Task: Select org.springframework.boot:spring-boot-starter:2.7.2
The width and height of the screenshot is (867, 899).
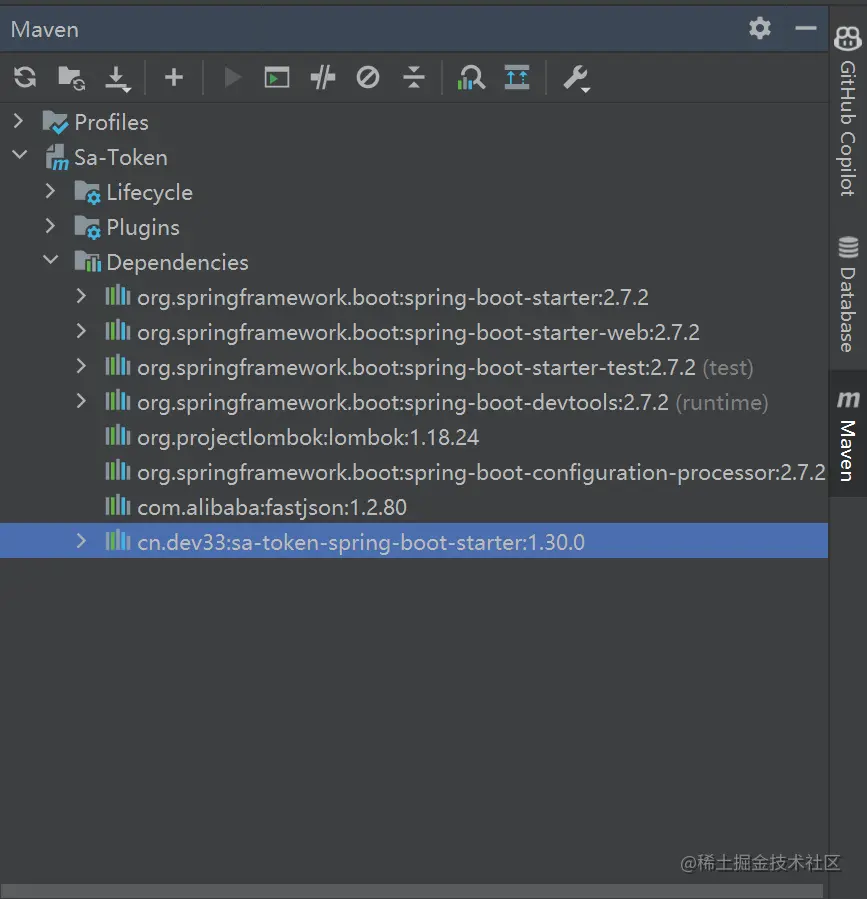Action: (414, 297)
